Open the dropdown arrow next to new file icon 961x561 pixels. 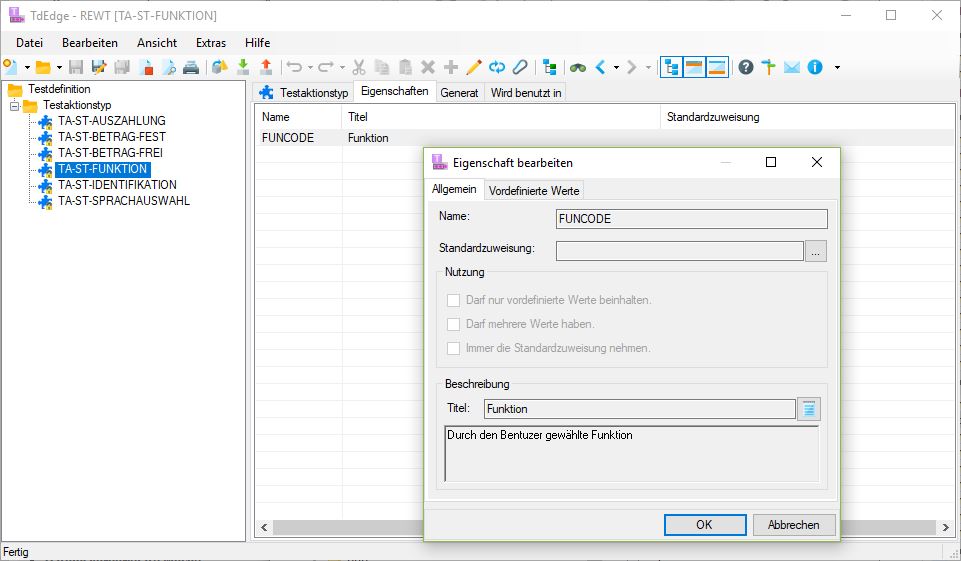[x=27, y=68]
